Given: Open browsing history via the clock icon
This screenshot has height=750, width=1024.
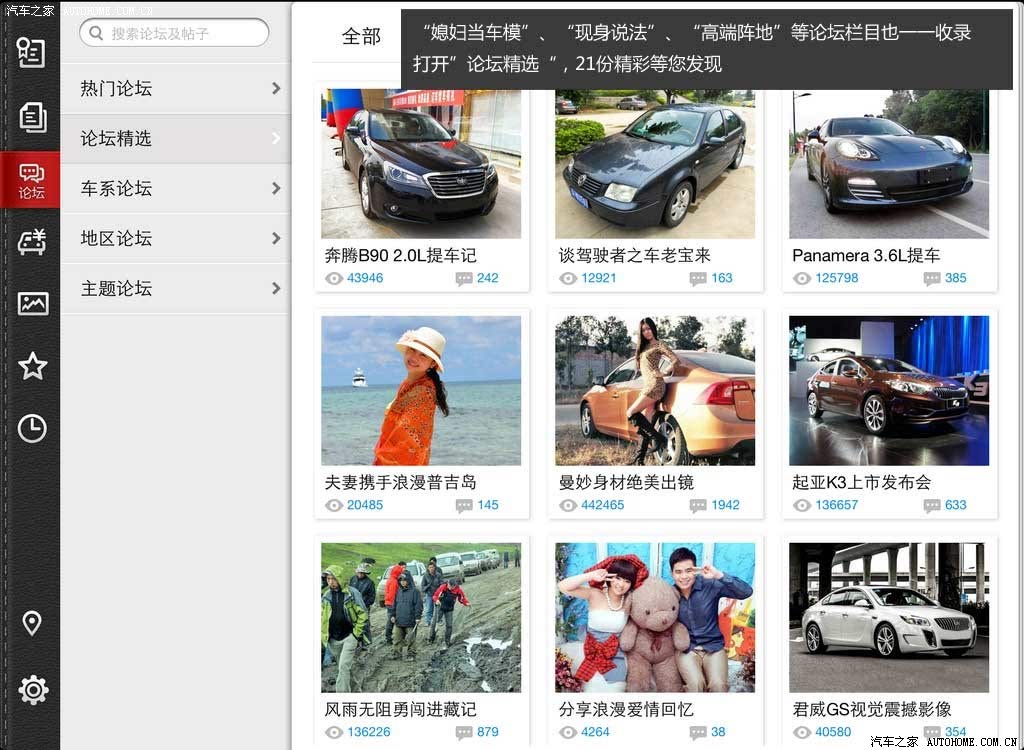Looking at the screenshot, I should click(31, 428).
